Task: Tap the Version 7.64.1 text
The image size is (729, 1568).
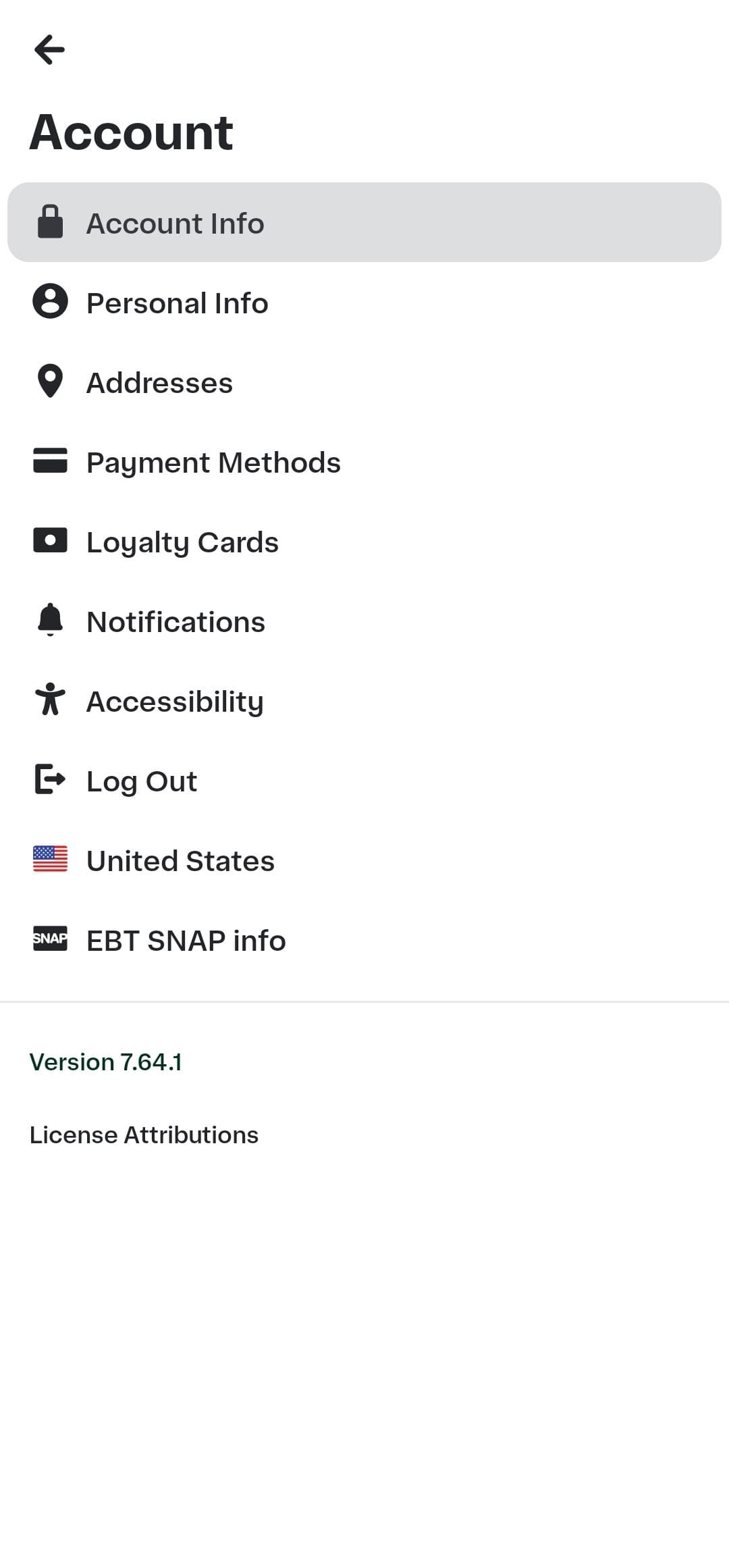Action: pyautogui.click(x=105, y=1062)
